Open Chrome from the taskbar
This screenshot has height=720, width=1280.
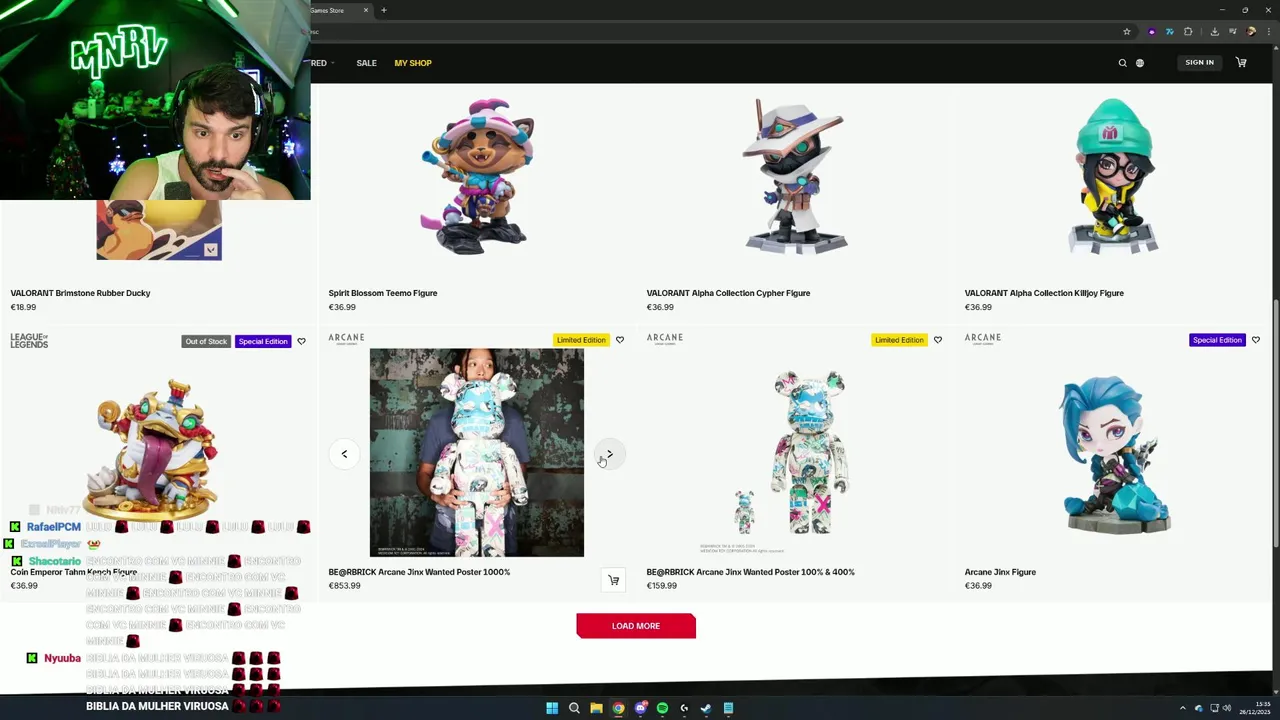point(618,708)
